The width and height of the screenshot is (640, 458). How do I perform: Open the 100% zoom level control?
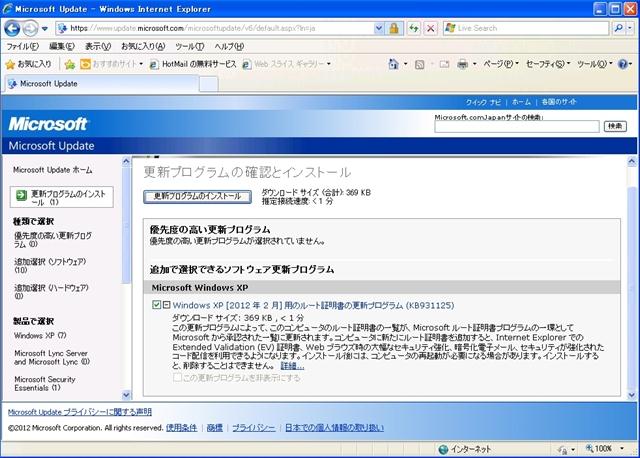605,449
